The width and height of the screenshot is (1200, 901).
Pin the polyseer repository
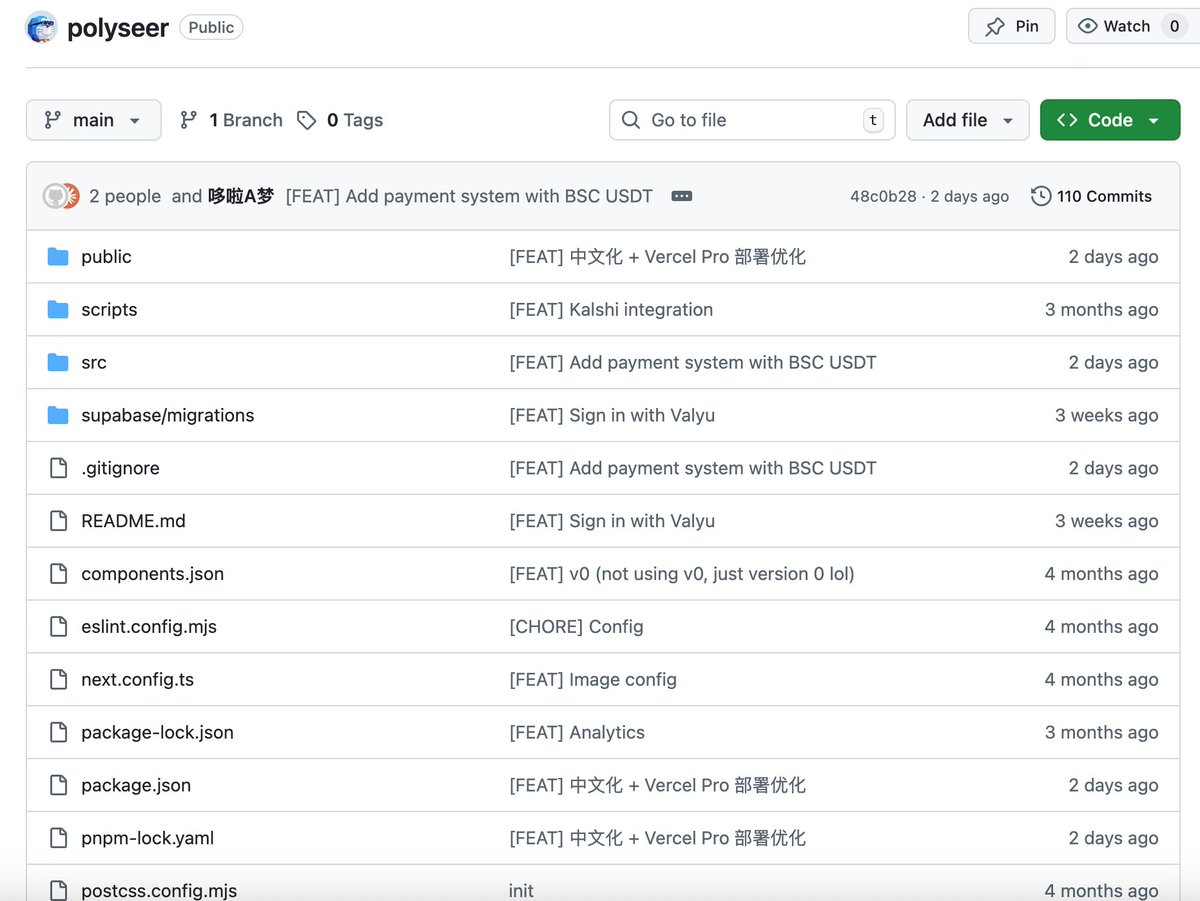point(1011,26)
